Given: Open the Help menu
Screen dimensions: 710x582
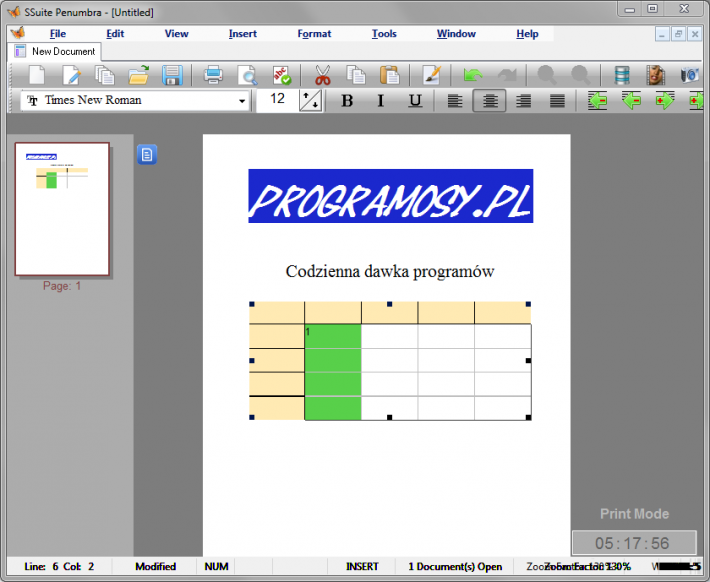Looking at the screenshot, I should pyautogui.click(x=527, y=34).
